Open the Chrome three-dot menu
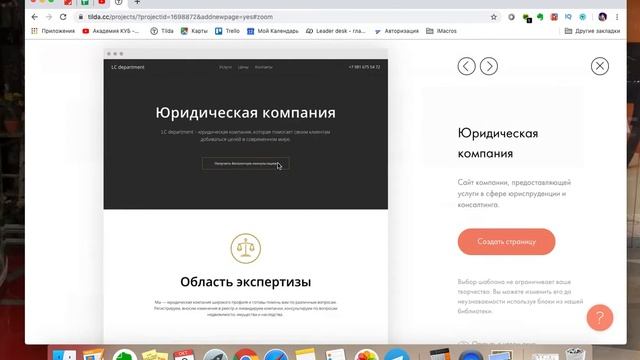The height and width of the screenshot is (360, 640). pos(617,17)
